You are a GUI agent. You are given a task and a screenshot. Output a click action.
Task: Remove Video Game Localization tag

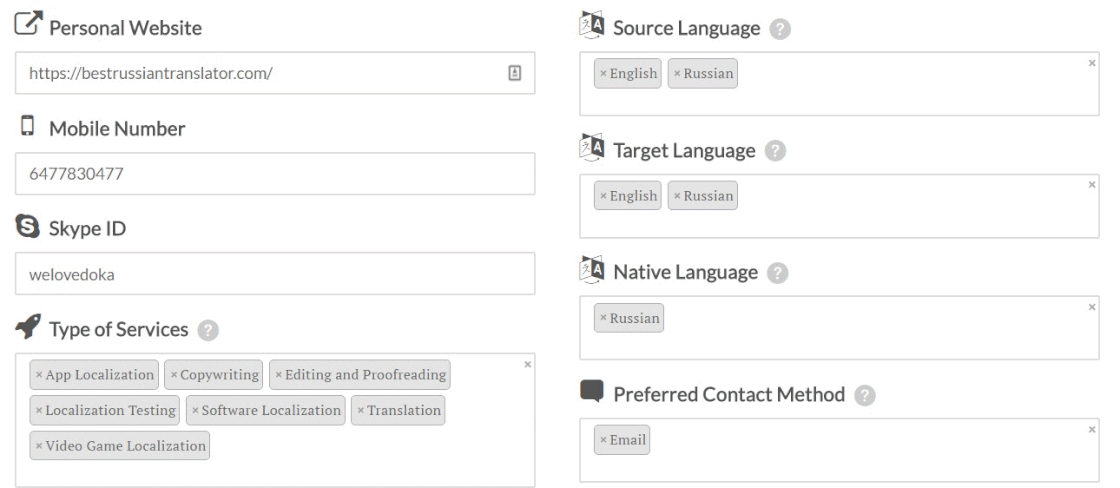pos(39,446)
